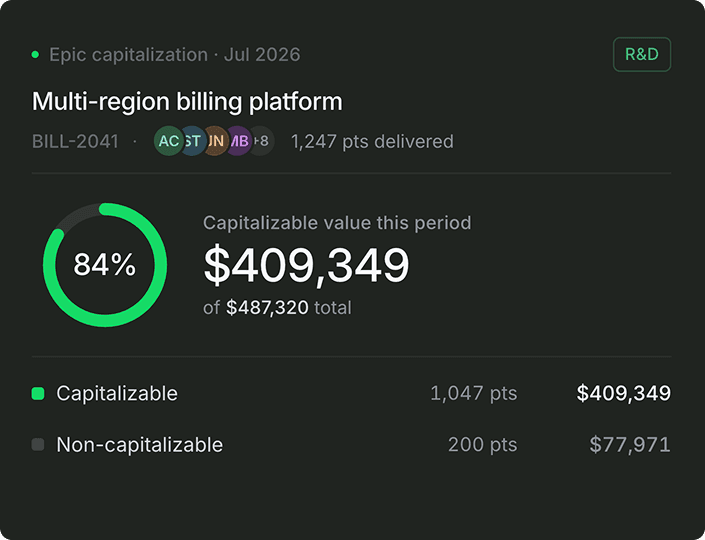Viewport: 705px width, 540px height.
Task: Select the Non-capitalizable row label
Action: 139,445
